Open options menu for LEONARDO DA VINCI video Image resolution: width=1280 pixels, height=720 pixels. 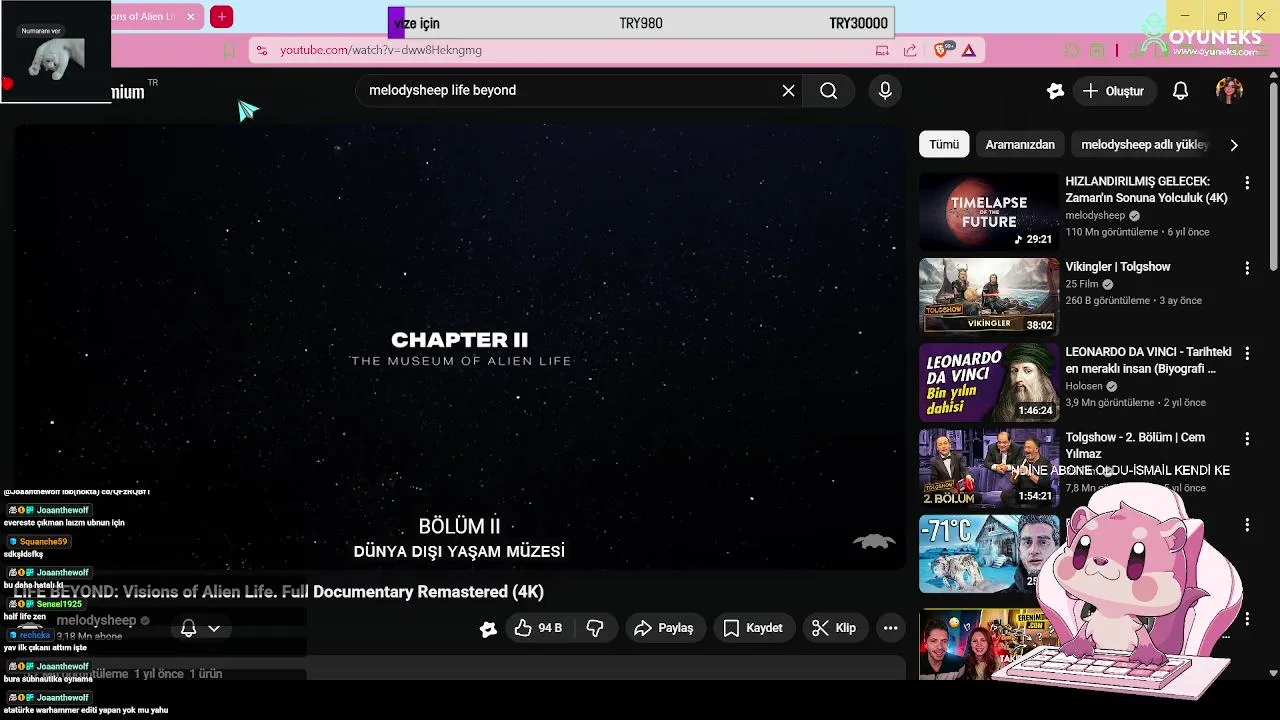(x=1247, y=353)
